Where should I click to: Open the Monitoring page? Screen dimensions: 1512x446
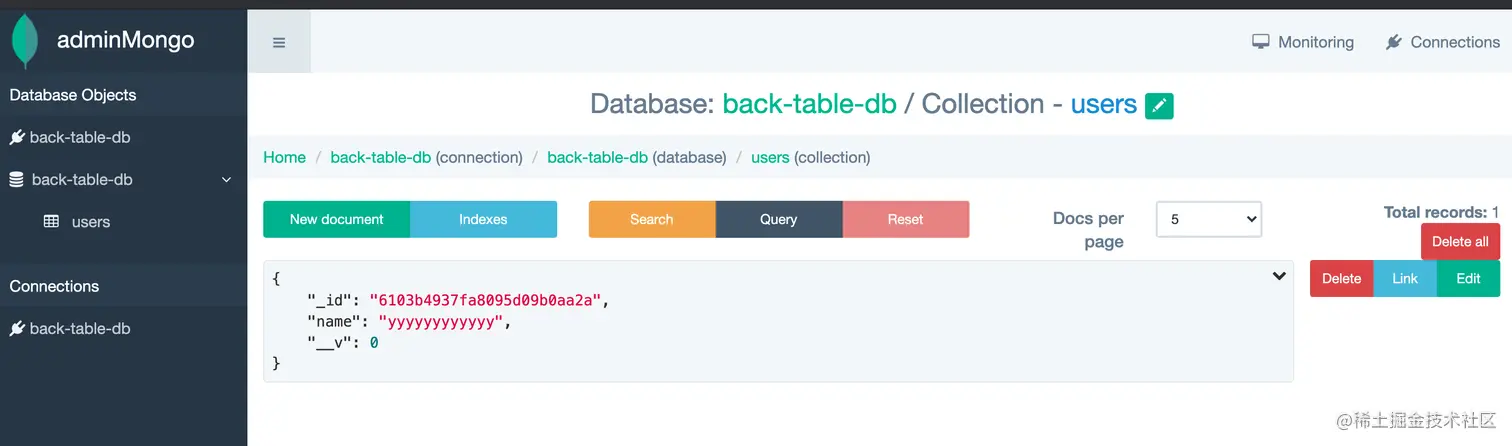point(1303,42)
